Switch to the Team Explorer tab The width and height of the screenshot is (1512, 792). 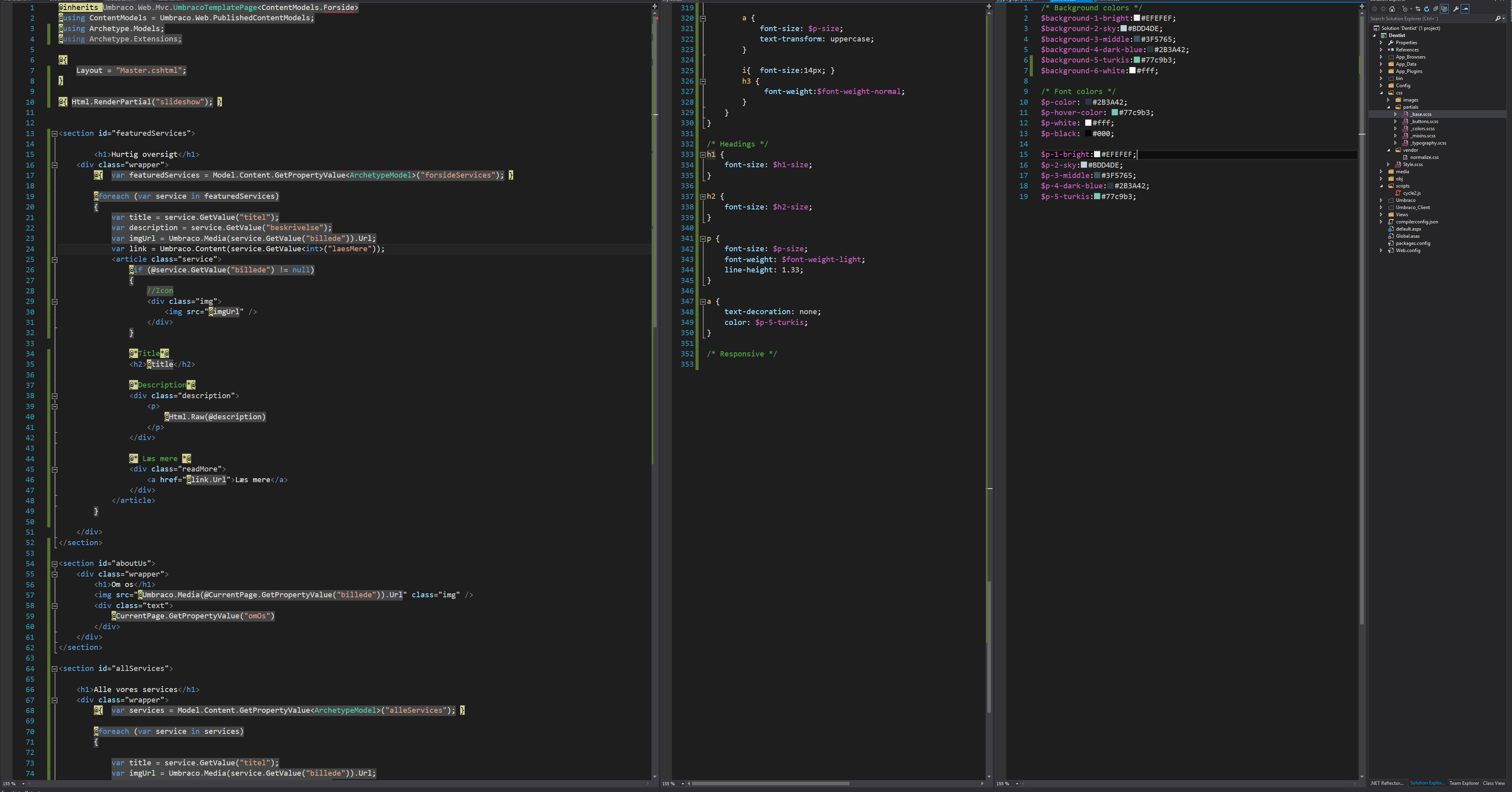(1464, 783)
